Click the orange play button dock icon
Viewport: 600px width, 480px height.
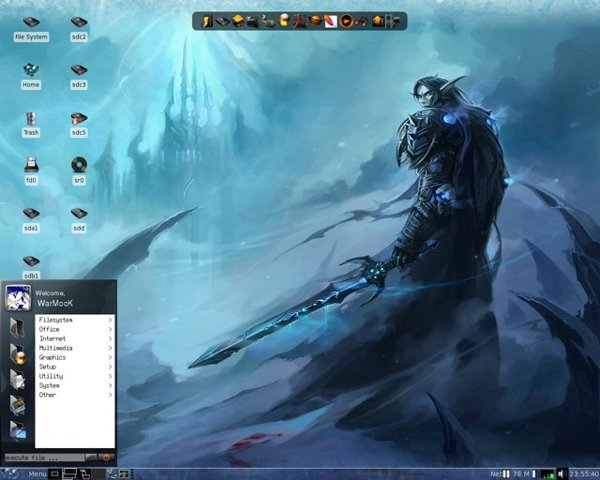coord(346,21)
